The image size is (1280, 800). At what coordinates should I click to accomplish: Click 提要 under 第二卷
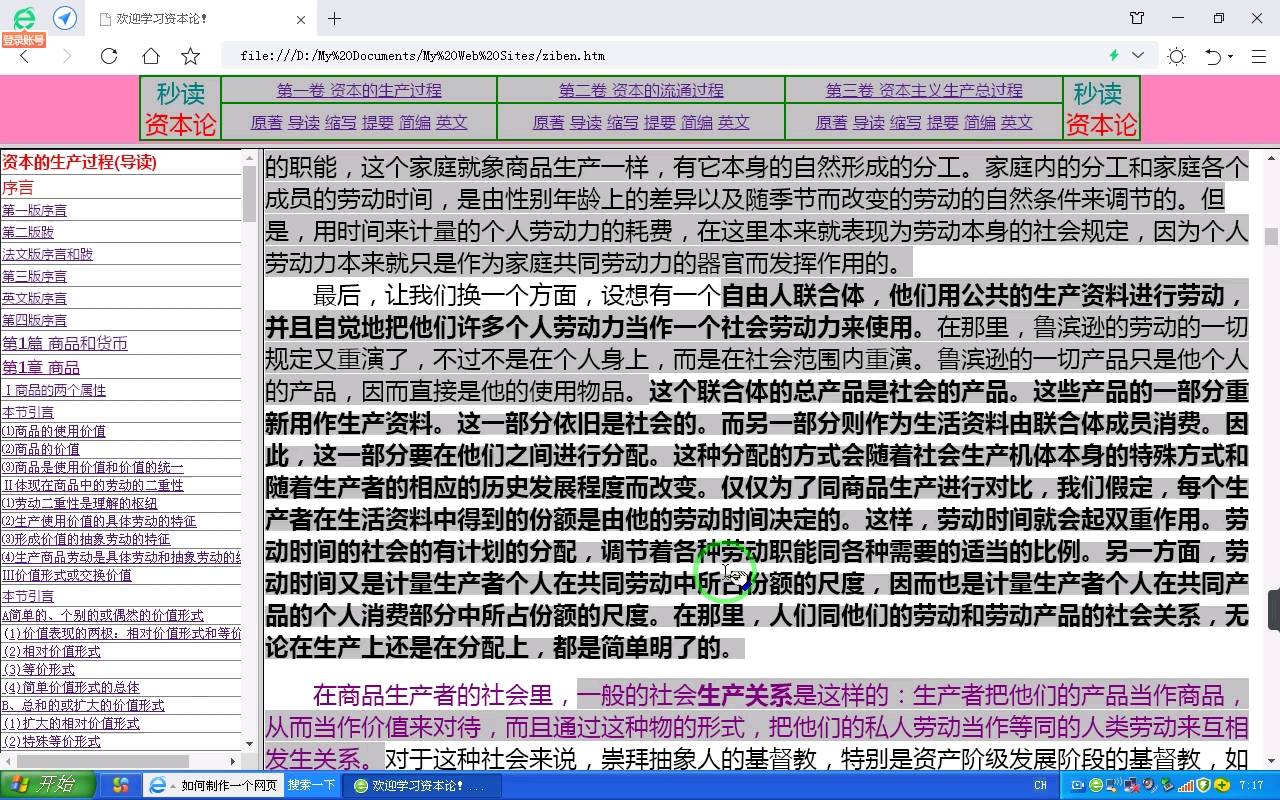pyautogui.click(x=660, y=122)
